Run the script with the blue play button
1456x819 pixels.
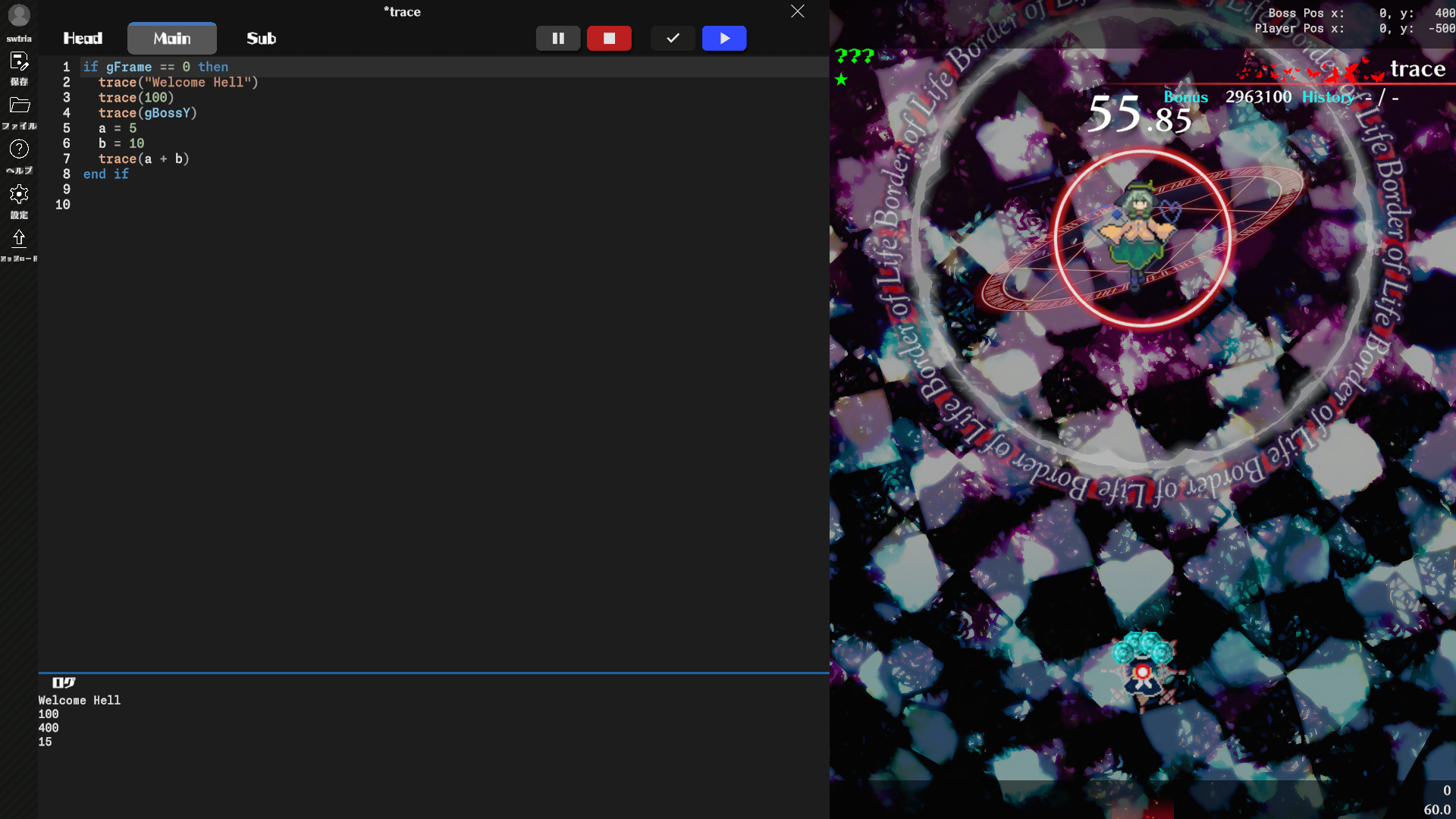click(724, 38)
